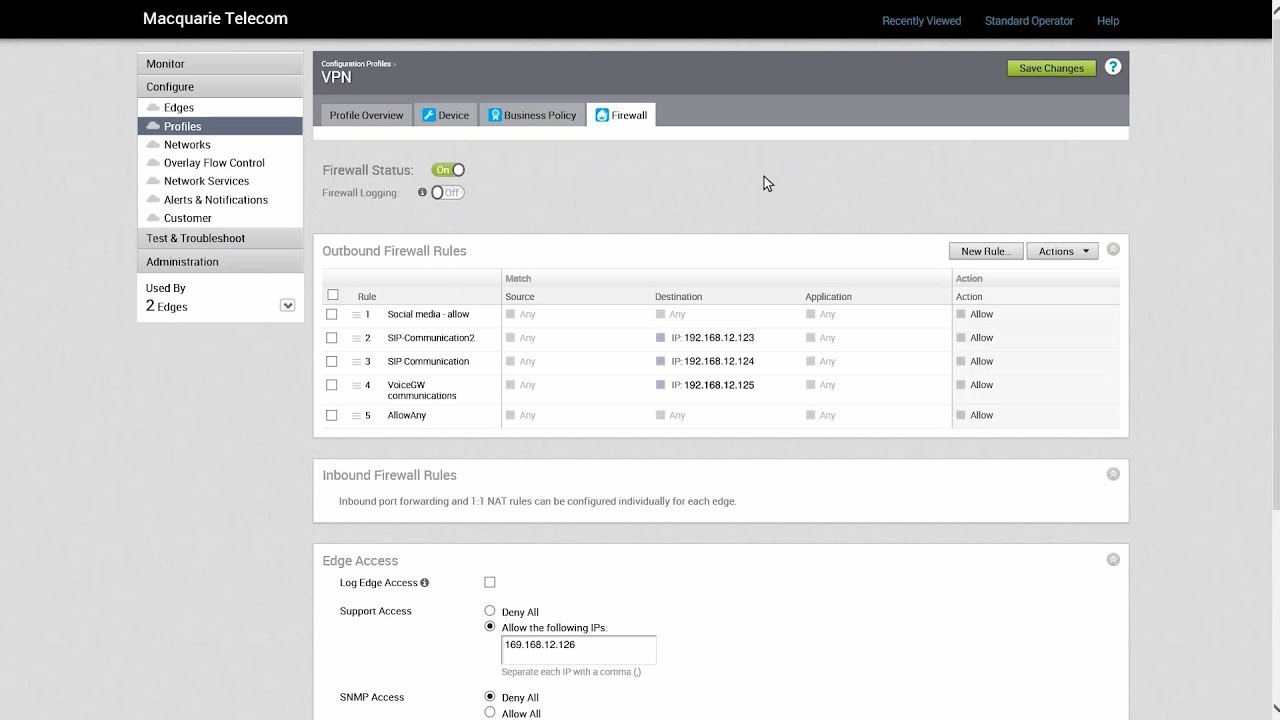Screen dimensions: 1280x720
Task: Open the Recently Viewed menu
Action: click(x=921, y=20)
